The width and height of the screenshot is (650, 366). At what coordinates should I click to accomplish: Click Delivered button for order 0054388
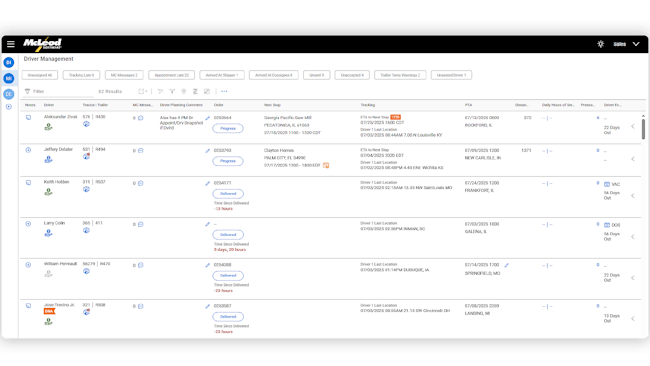[x=228, y=275]
